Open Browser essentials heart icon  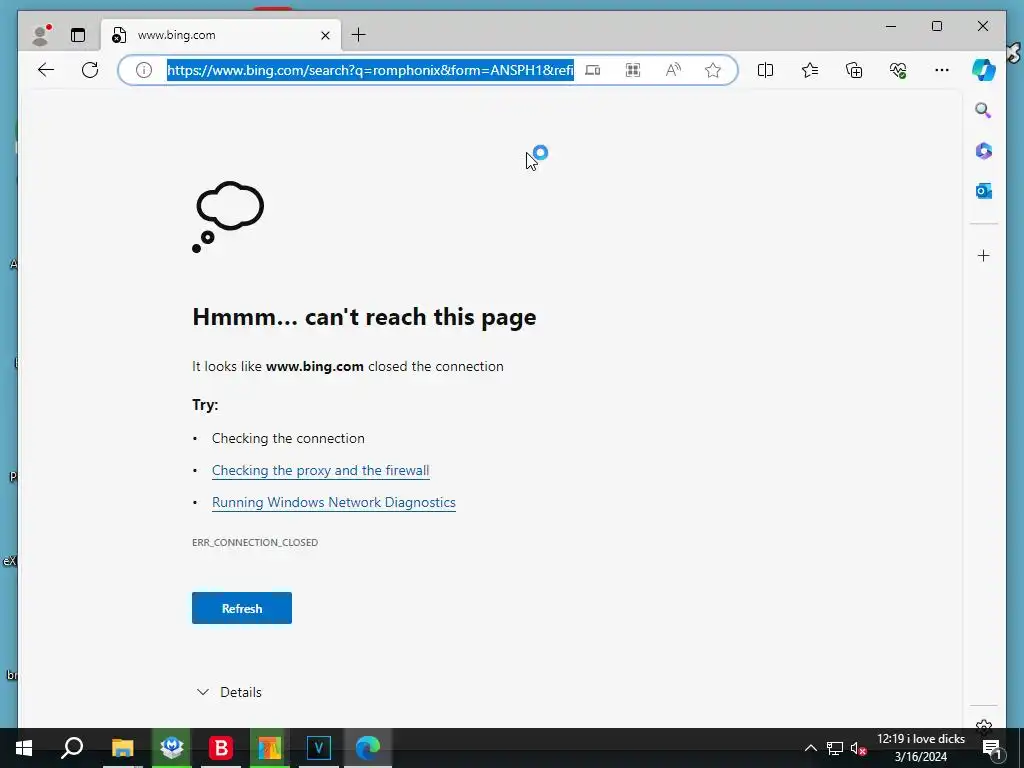(x=898, y=70)
